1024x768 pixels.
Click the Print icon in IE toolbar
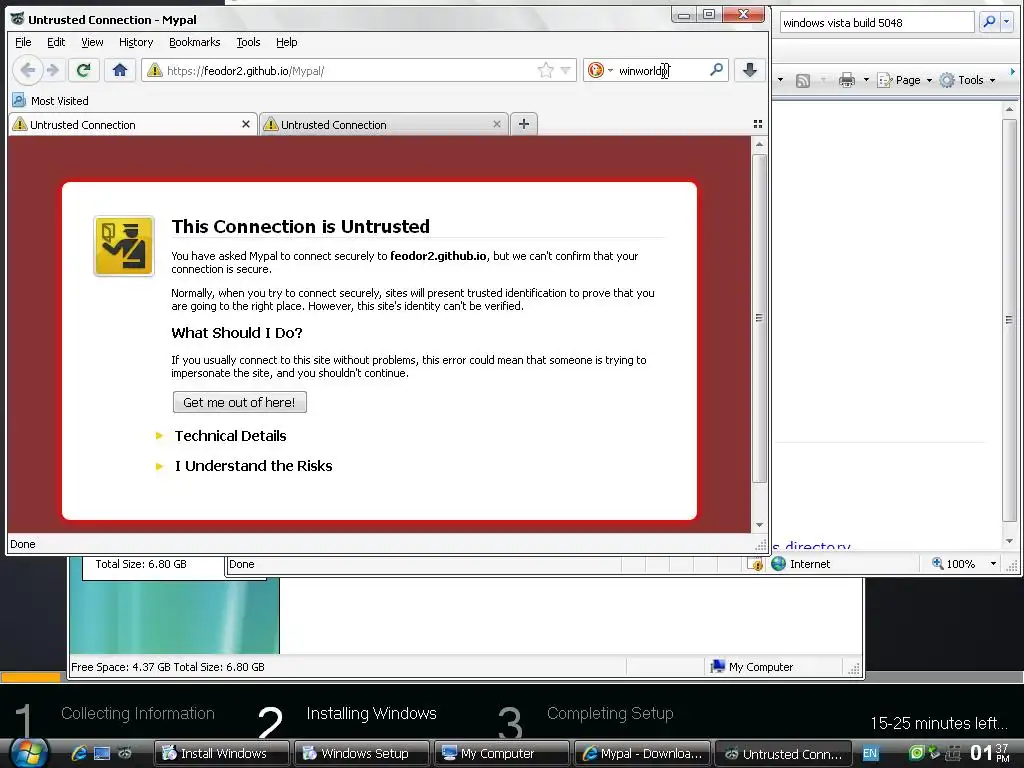(x=846, y=80)
